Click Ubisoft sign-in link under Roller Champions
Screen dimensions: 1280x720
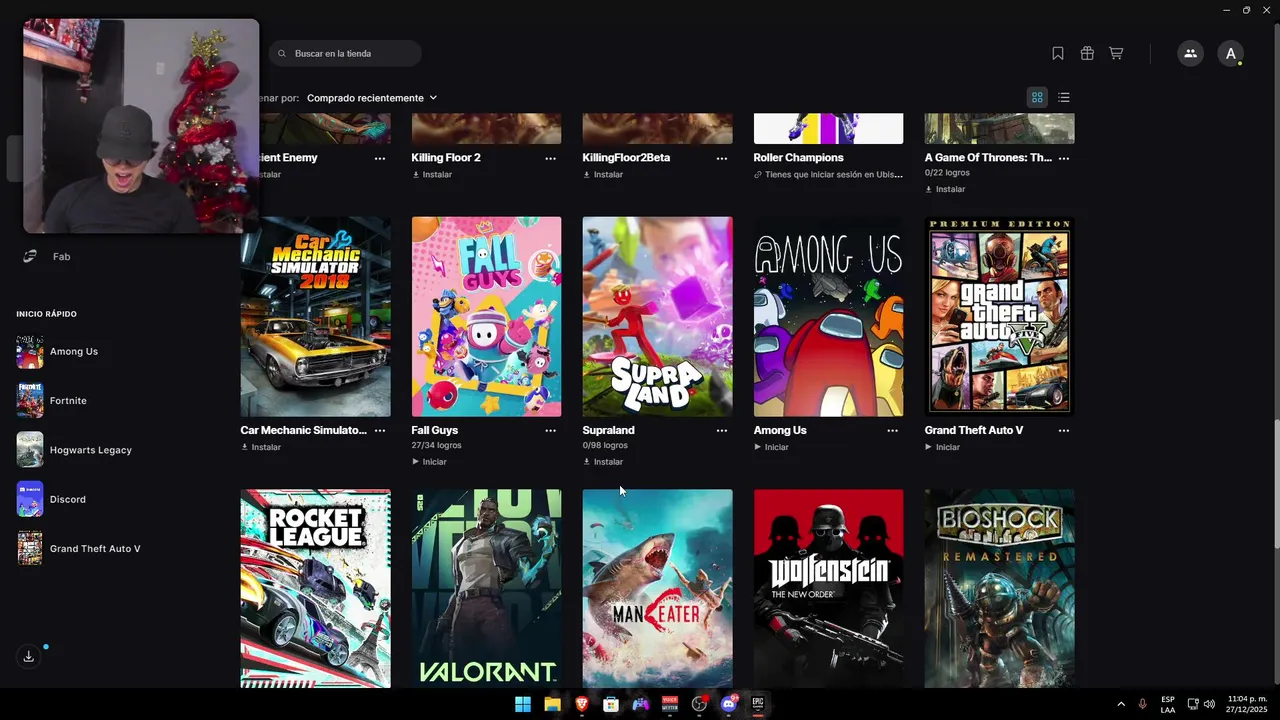coord(828,175)
